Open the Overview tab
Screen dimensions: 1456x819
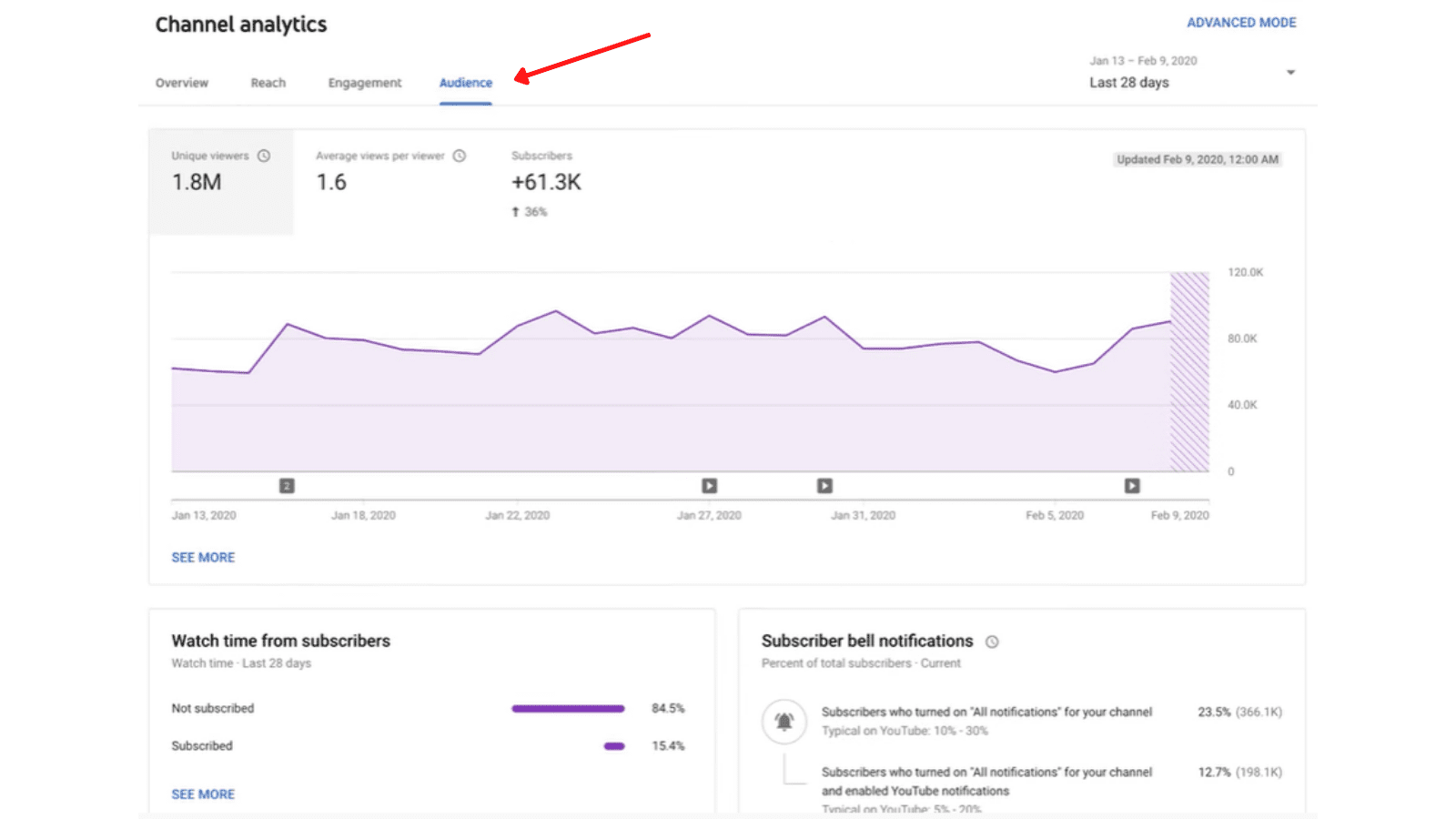(x=182, y=83)
